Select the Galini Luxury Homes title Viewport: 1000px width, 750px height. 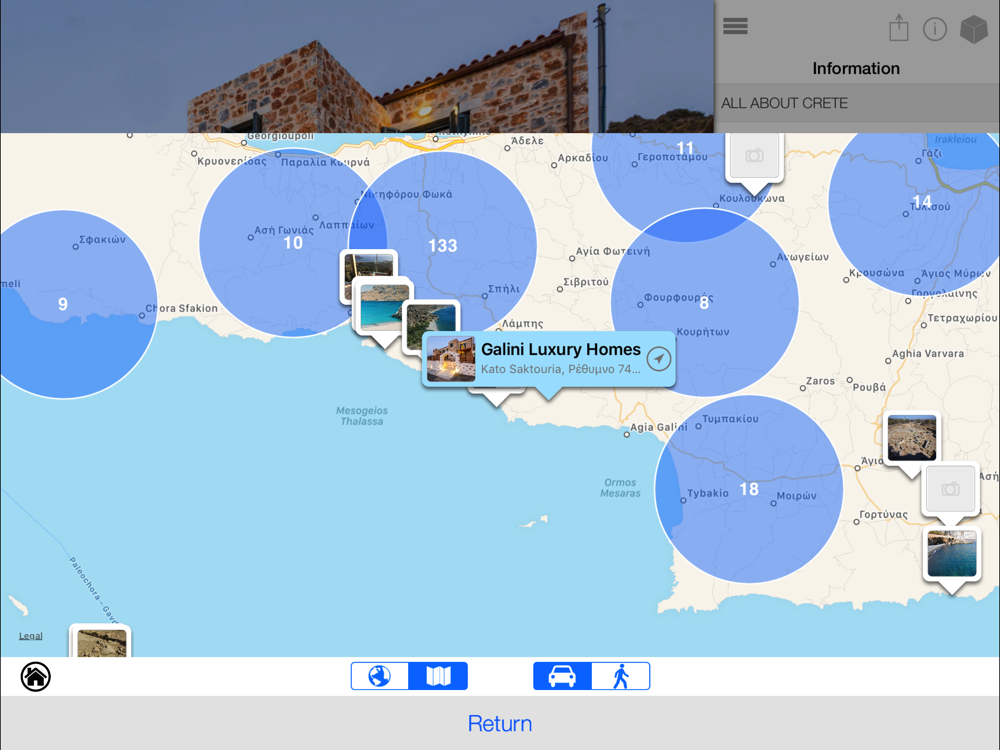click(561, 349)
